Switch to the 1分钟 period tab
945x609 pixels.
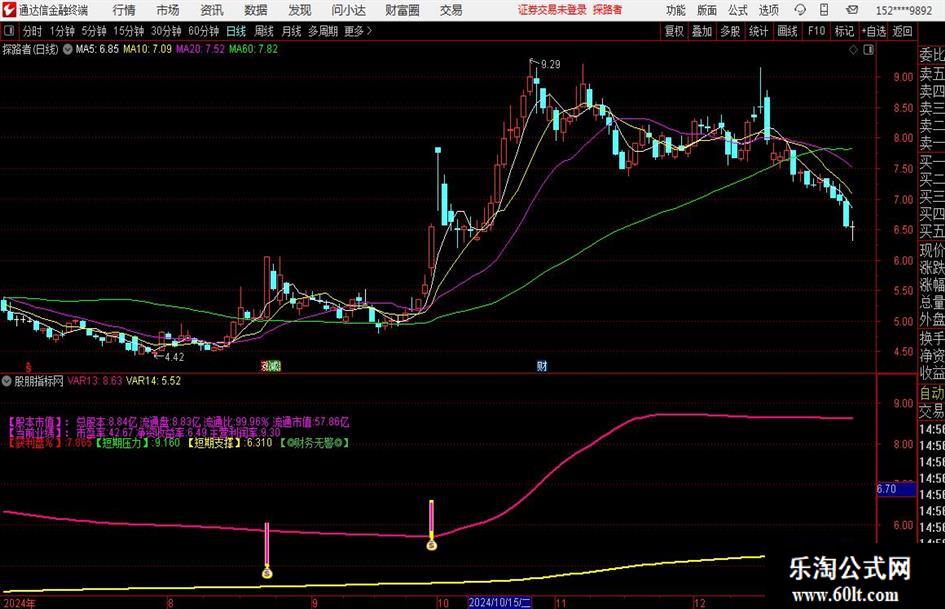point(62,31)
